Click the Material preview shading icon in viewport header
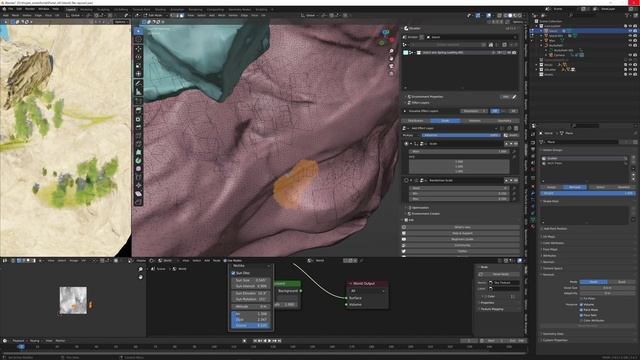This screenshot has height=360, width=640. click(x=514, y=16)
